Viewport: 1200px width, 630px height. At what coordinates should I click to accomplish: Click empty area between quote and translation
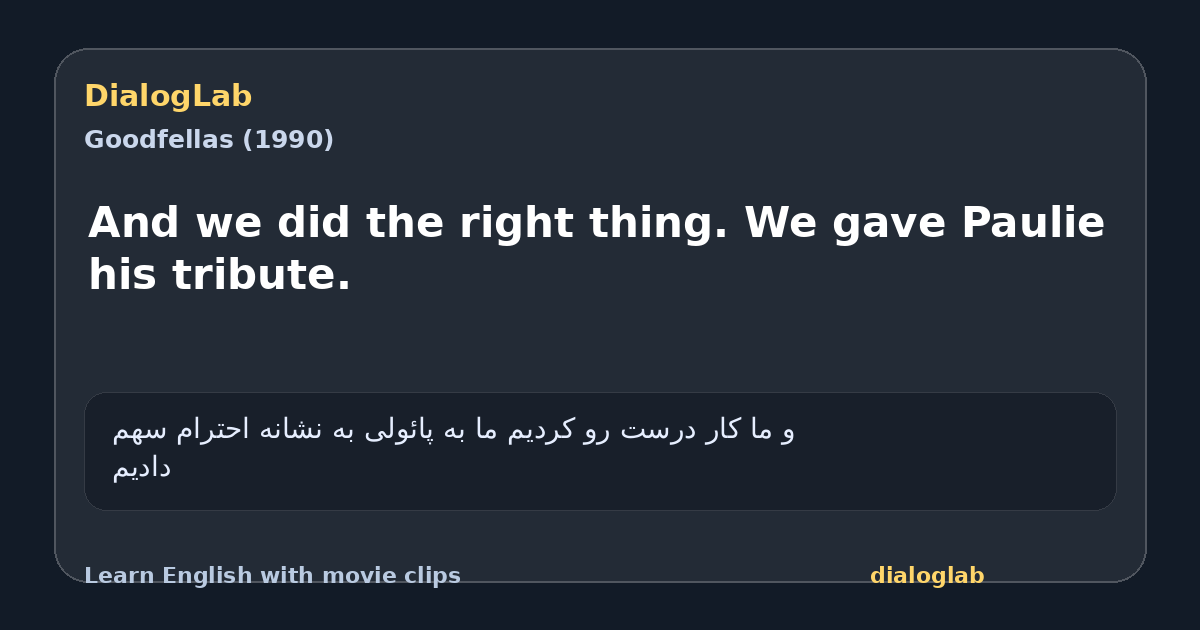600,345
